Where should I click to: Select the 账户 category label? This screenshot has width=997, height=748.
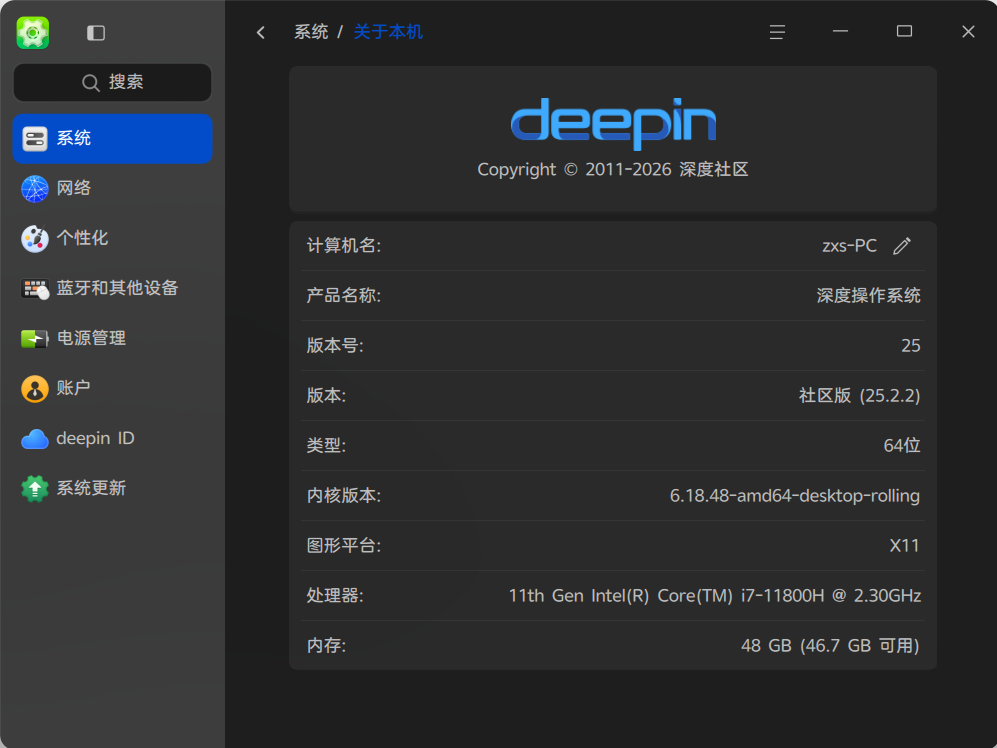(73, 388)
